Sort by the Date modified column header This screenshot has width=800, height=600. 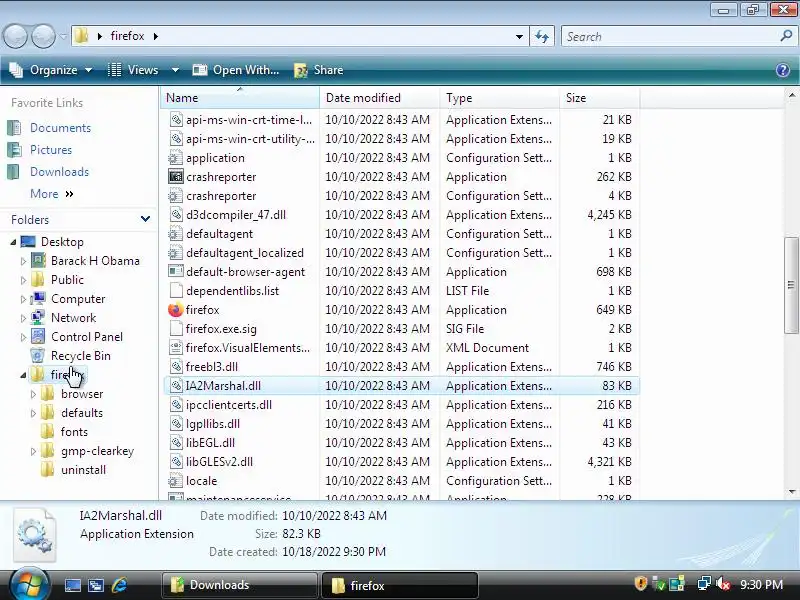[x=379, y=97]
